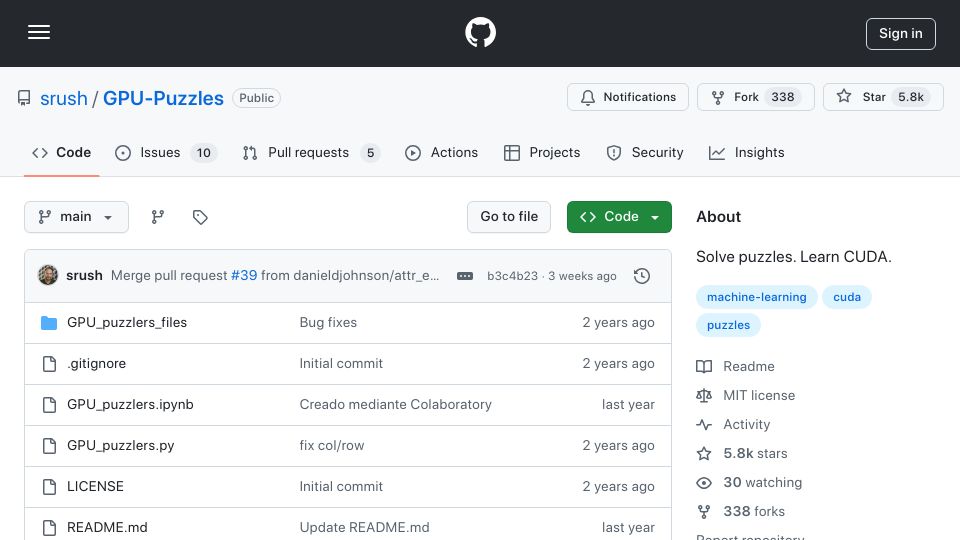Screen dimensions: 960x540
Task: Click Go to file button
Action: (x=509, y=217)
